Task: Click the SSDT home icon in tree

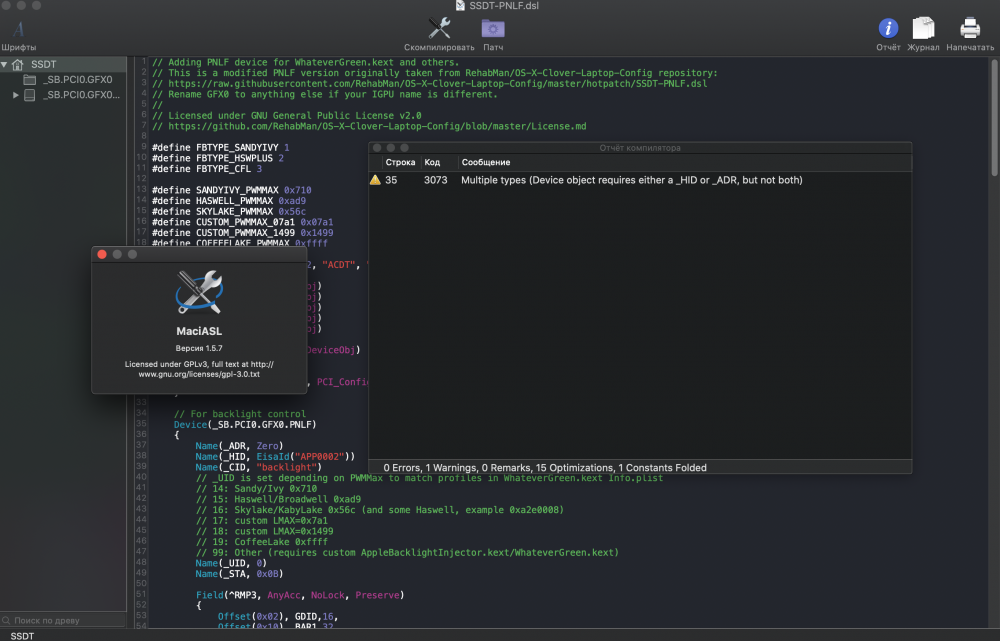Action: pyautogui.click(x=18, y=64)
